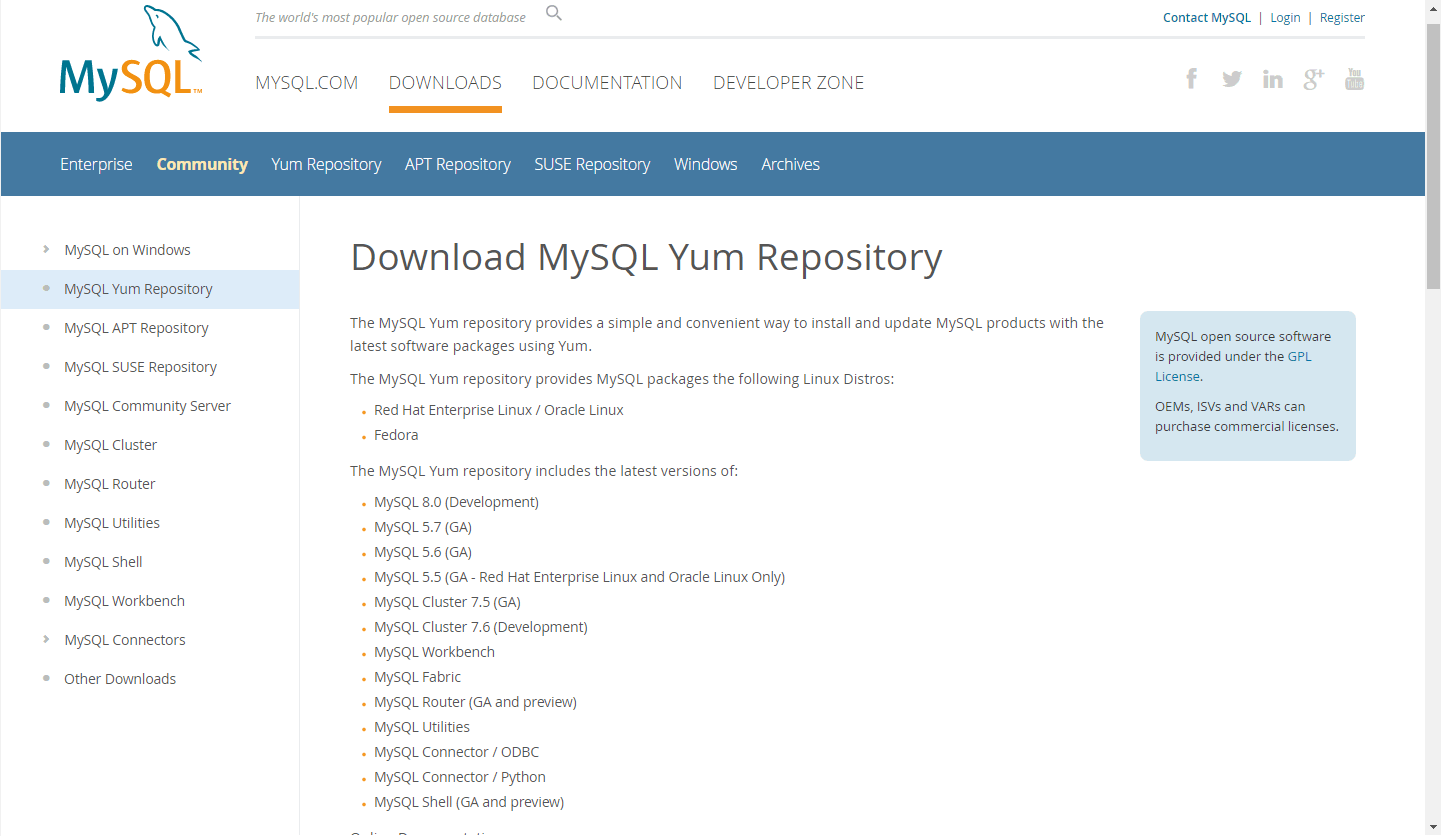Open Other Downloads sidebar item
The height and width of the screenshot is (836, 1441).
click(120, 679)
